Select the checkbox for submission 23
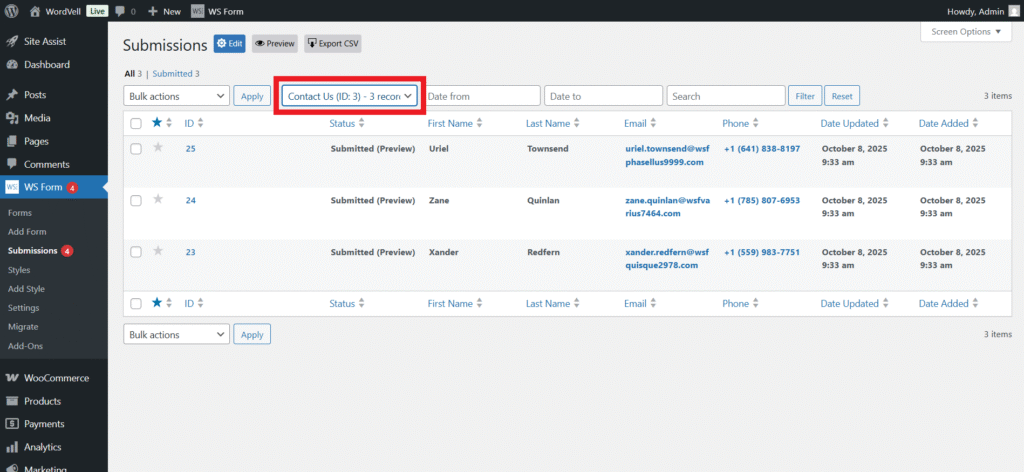 136,252
